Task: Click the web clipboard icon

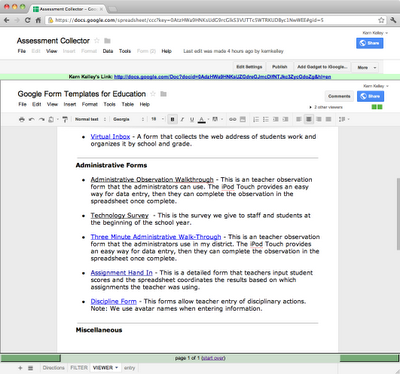Action: [52, 119]
